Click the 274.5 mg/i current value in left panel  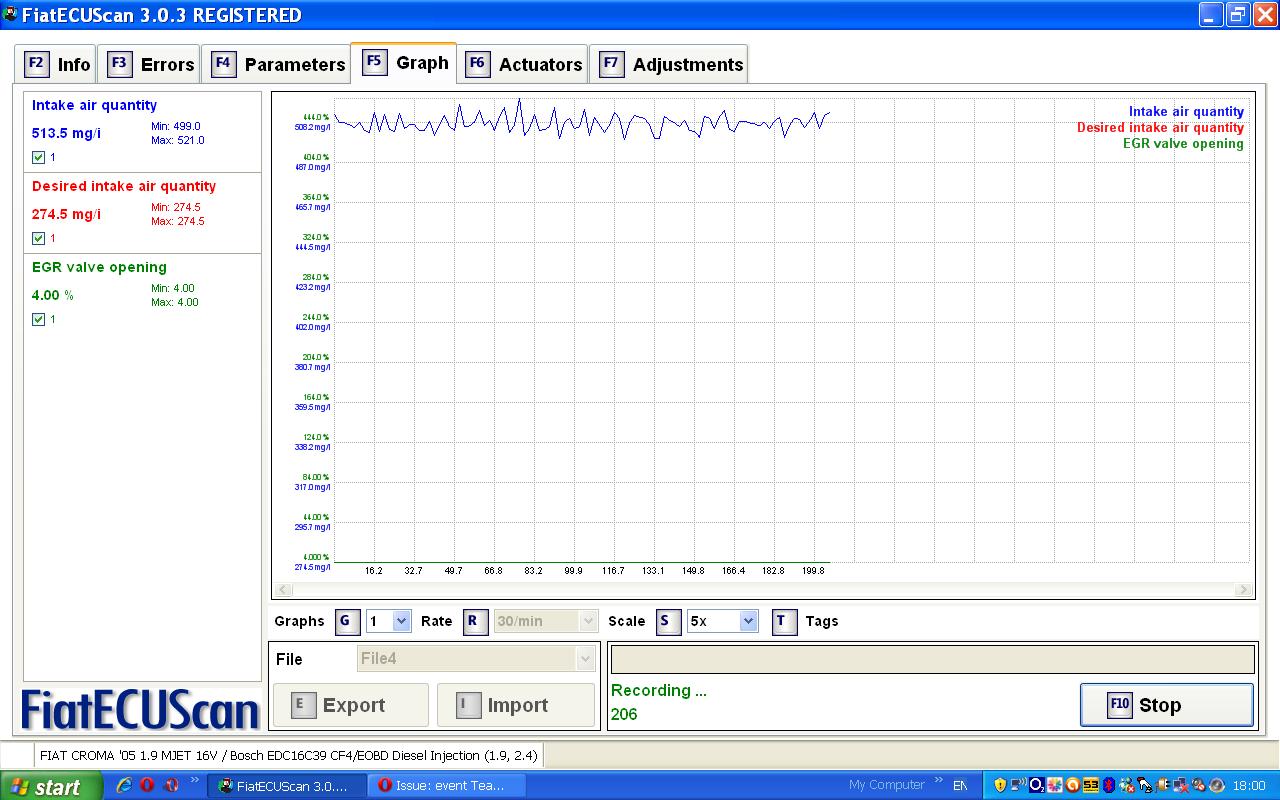[x=66, y=214]
